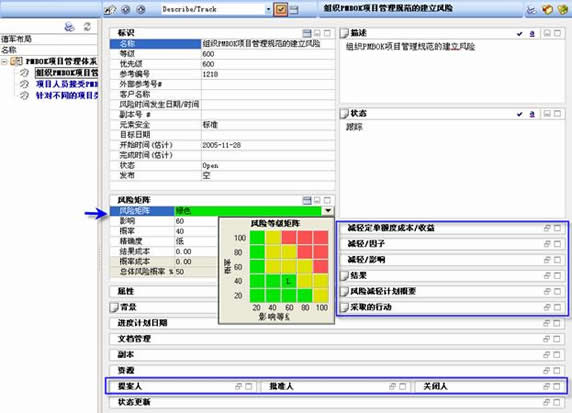The height and width of the screenshot is (413, 572).
Task: Click the users icon above the tree
Action: point(69,27)
